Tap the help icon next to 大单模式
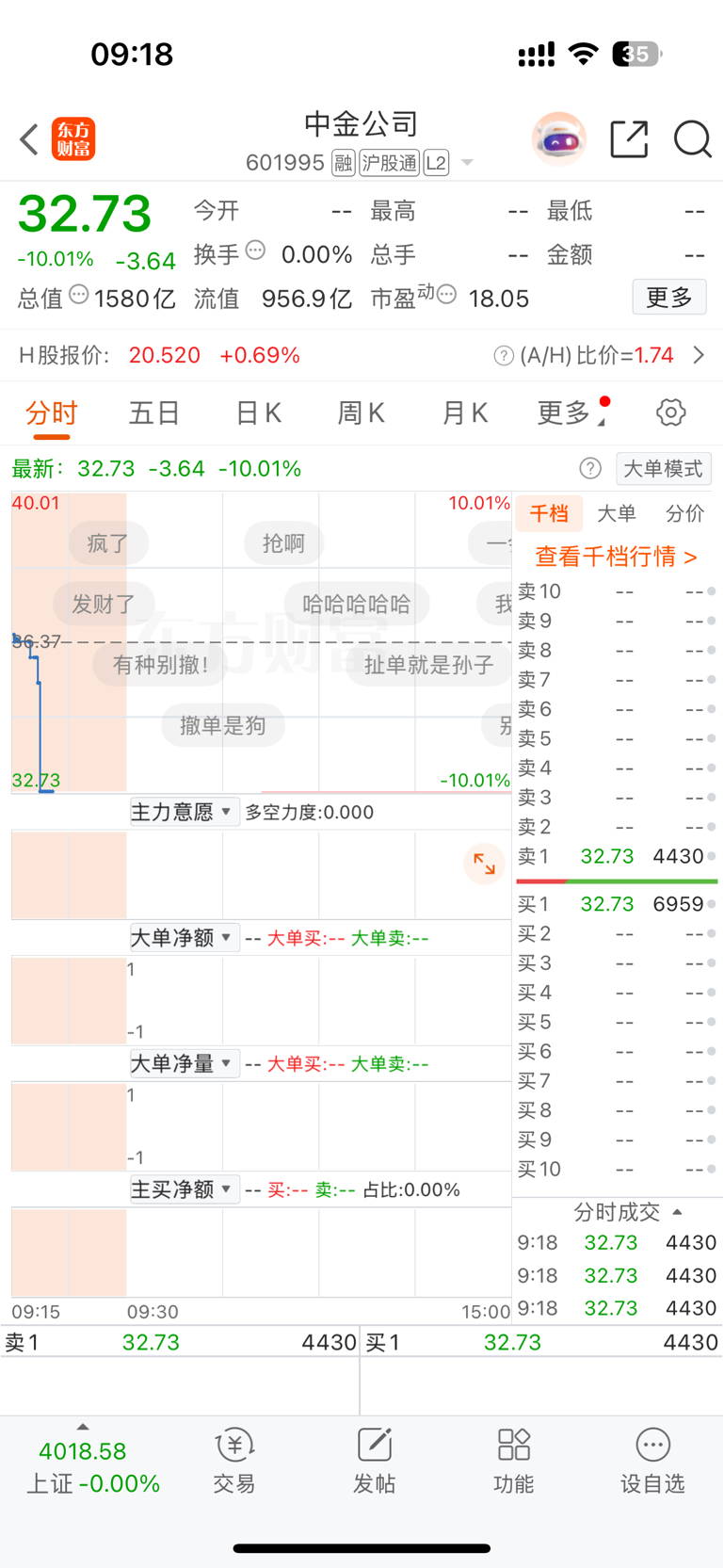 (590, 469)
